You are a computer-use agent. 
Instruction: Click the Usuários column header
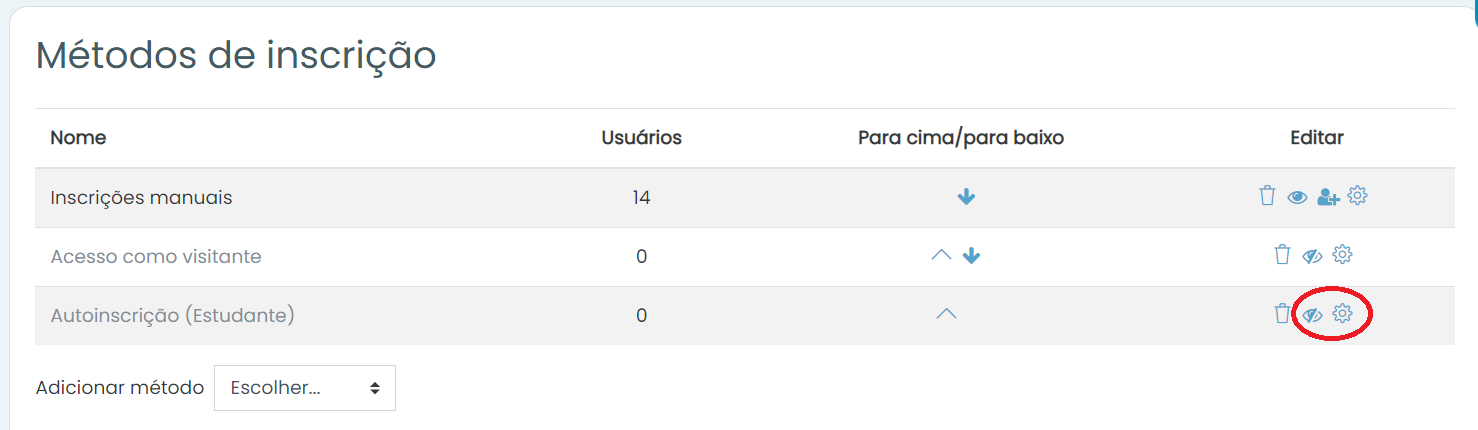641,138
